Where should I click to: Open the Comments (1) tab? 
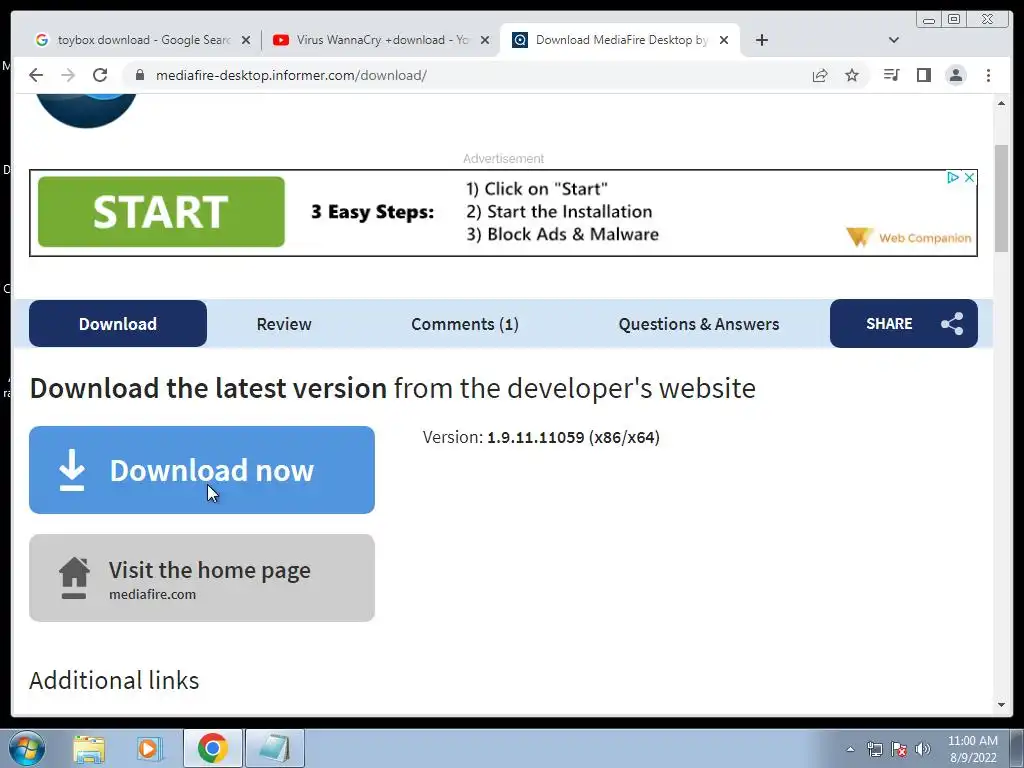click(465, 324)
